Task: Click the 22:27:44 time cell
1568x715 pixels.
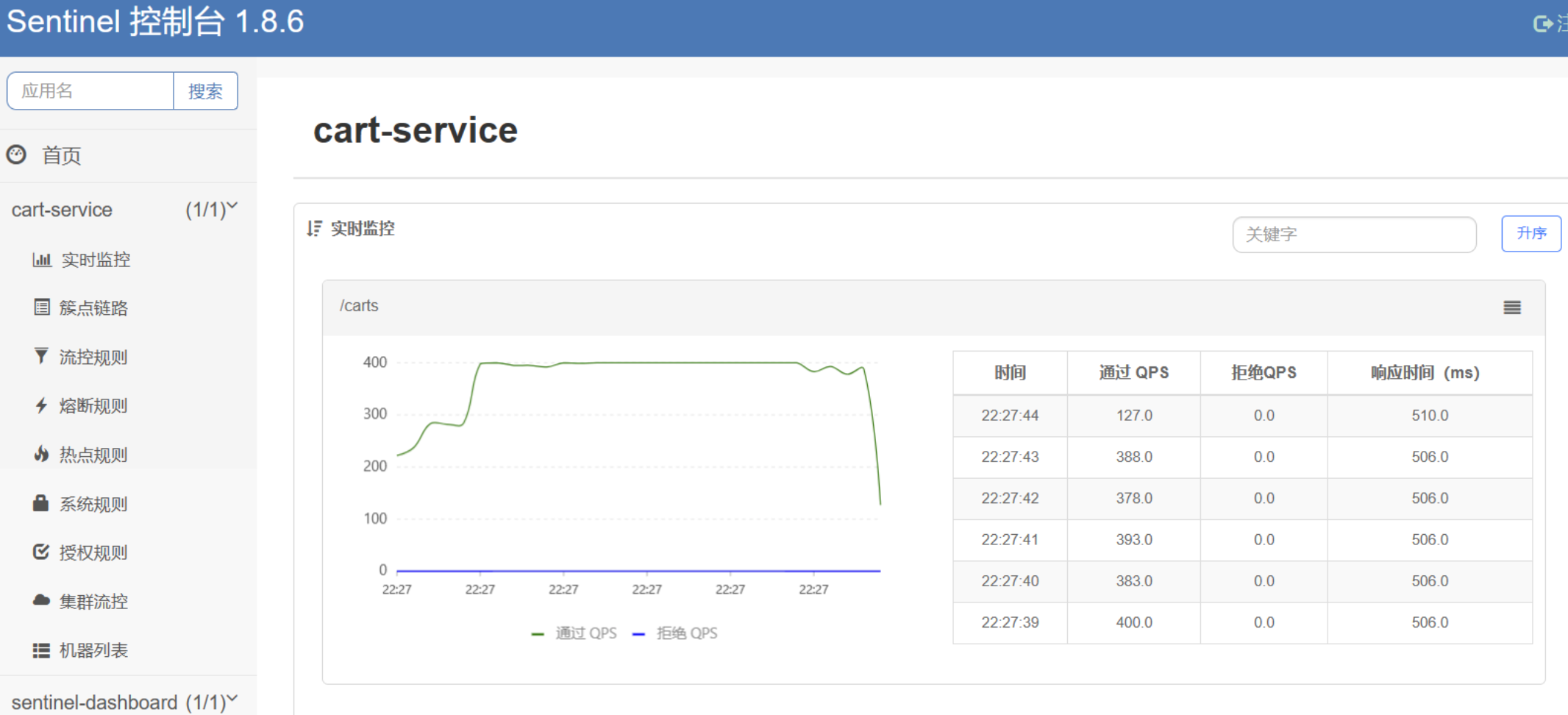Action: pyautogui.click(x=1010, y=416)
